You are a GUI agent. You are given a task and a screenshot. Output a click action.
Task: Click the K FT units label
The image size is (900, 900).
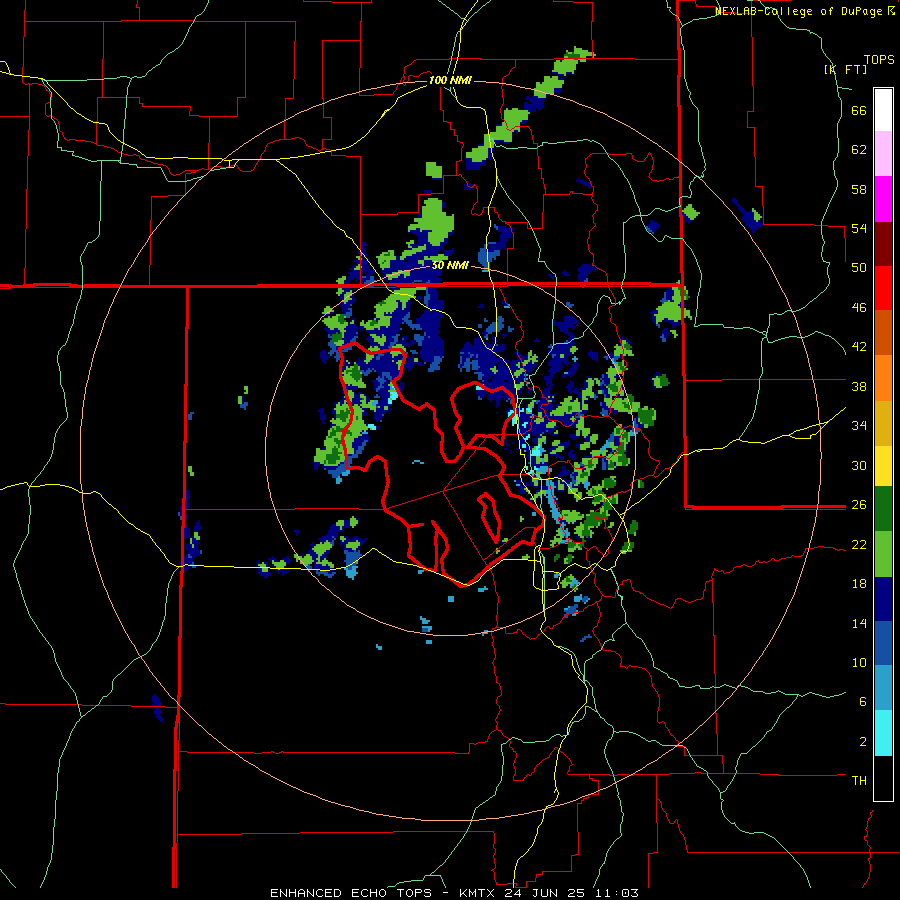click(845, 69)
